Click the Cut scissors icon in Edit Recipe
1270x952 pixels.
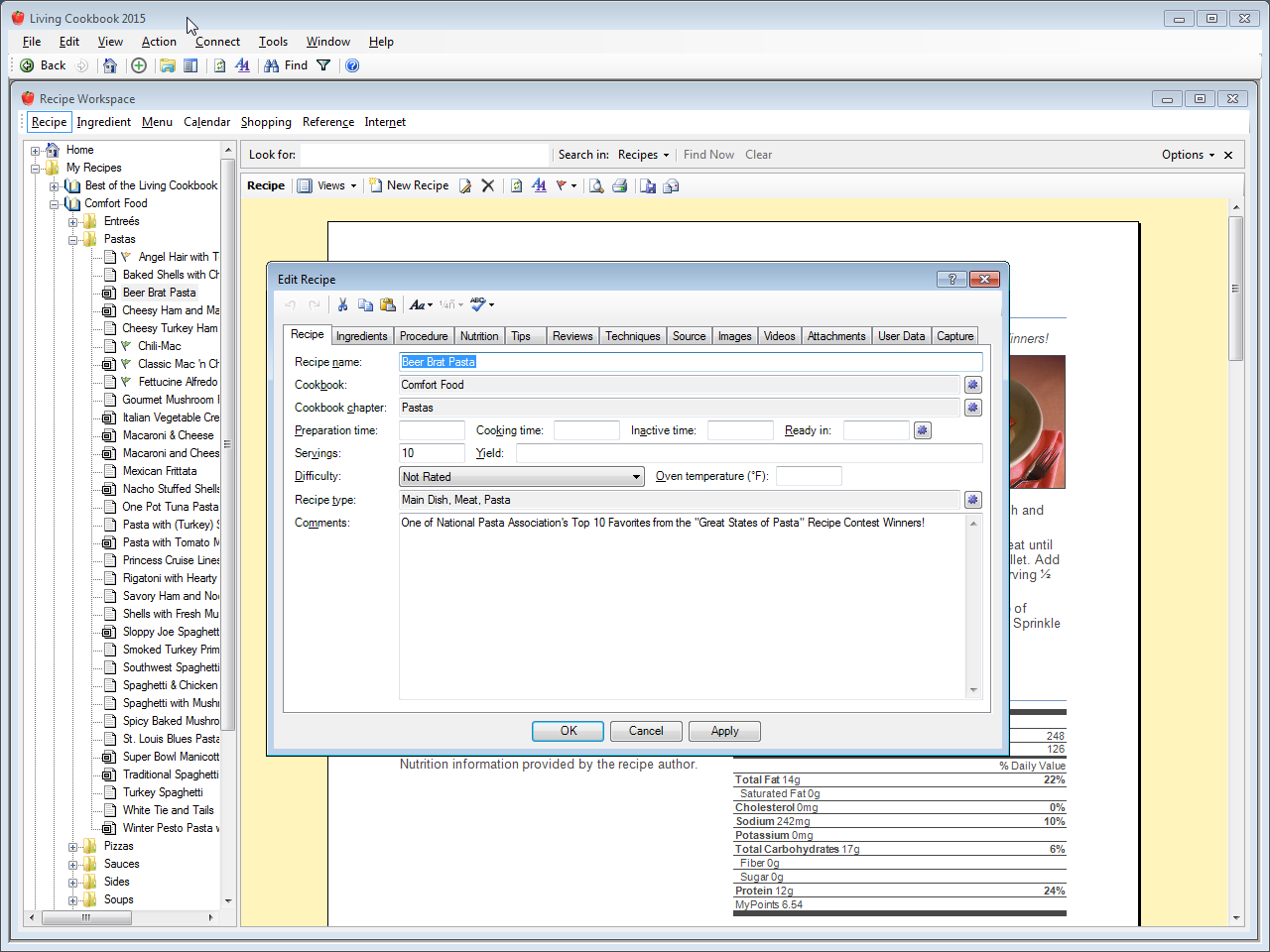pyautogui.click(x=342, y=304)
